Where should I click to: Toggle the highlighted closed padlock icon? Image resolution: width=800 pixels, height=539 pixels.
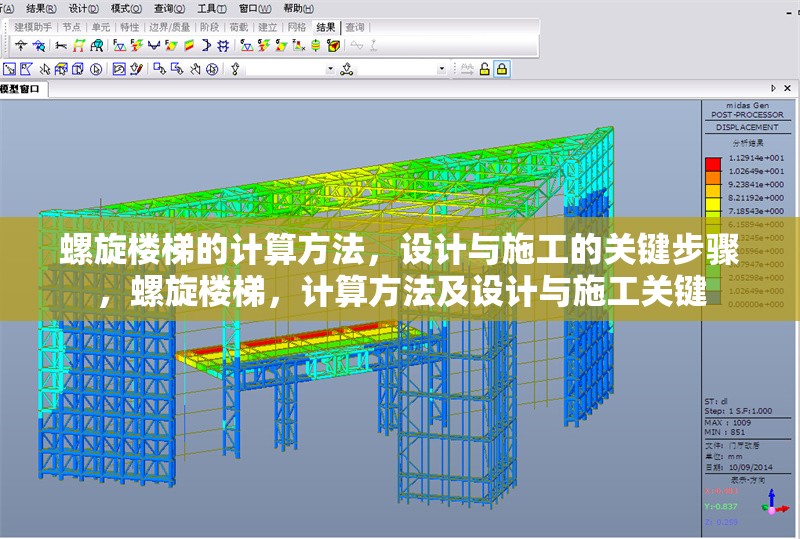(x=501, y=69)
